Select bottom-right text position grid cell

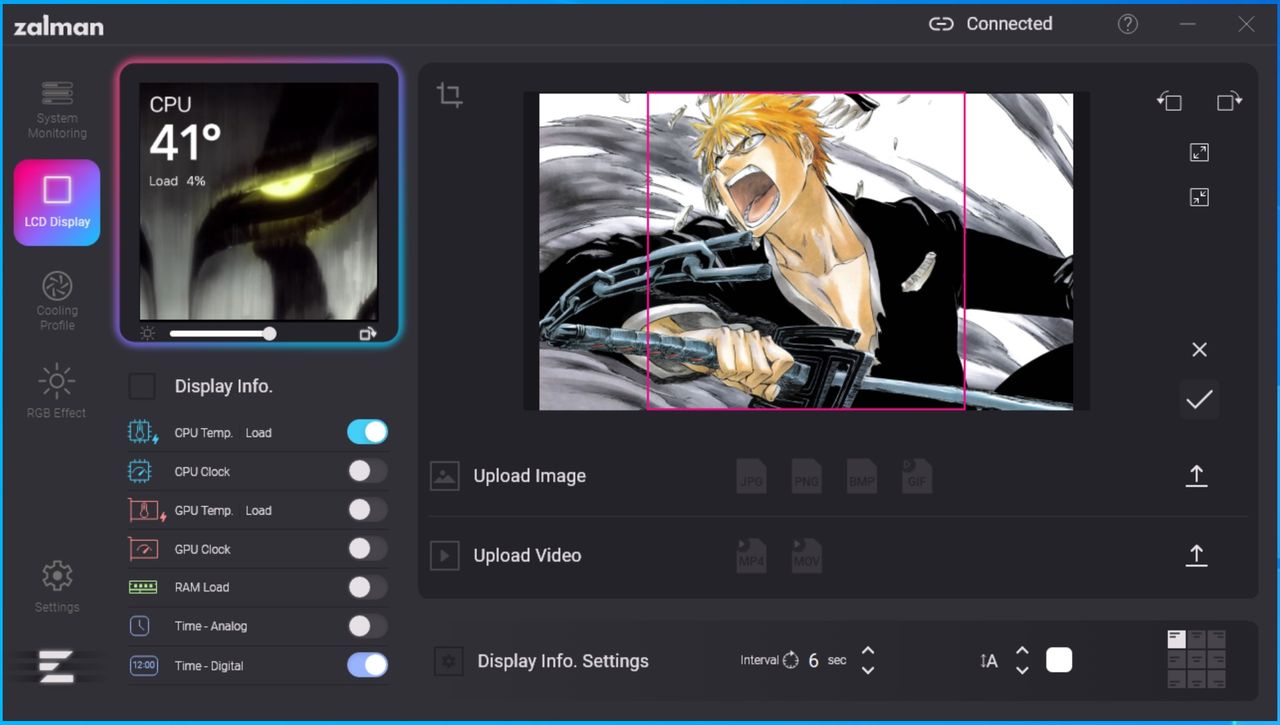pos(1217,680)
